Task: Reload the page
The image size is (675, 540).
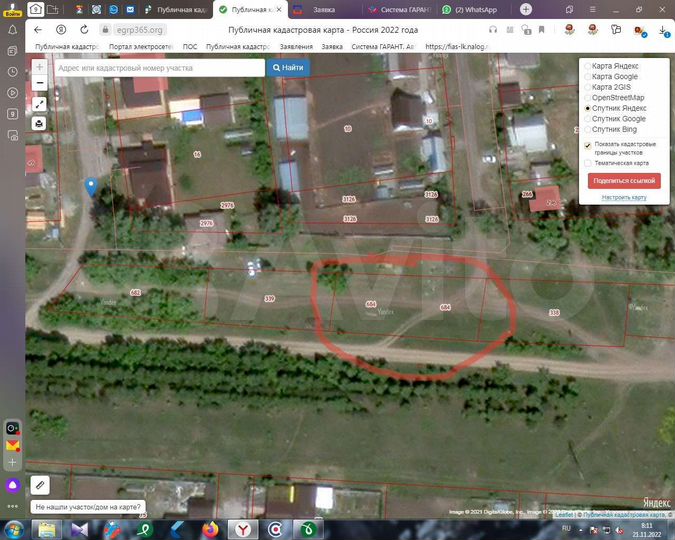Action: point(84,30)
